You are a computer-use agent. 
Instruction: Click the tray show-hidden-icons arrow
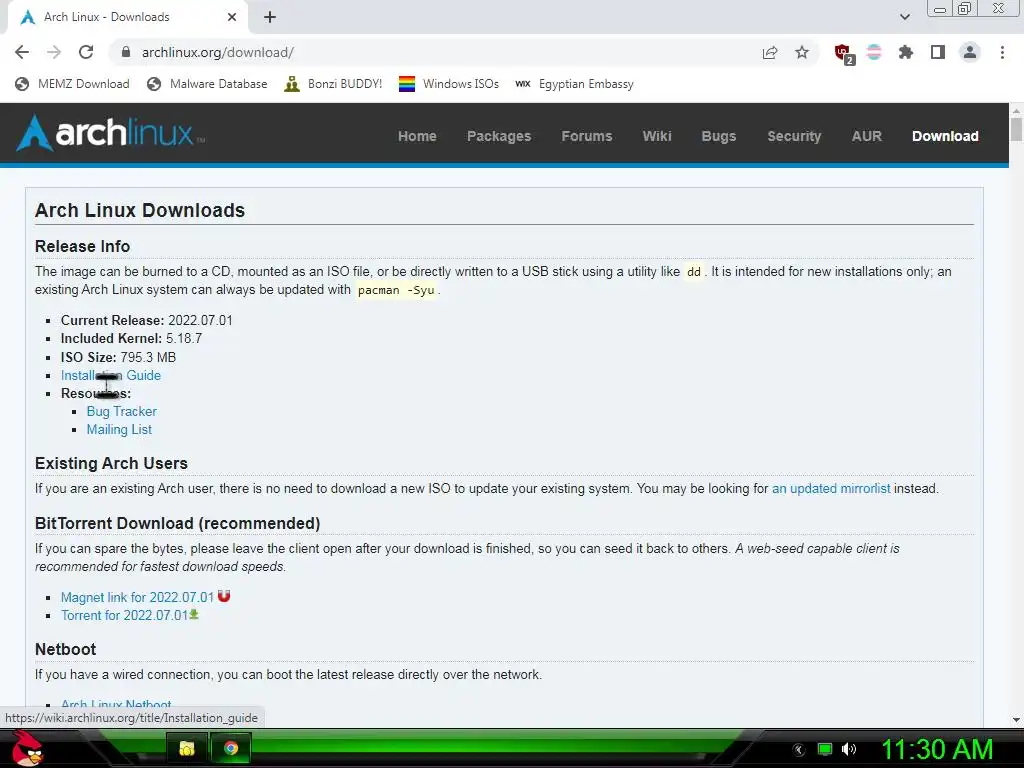798,750
